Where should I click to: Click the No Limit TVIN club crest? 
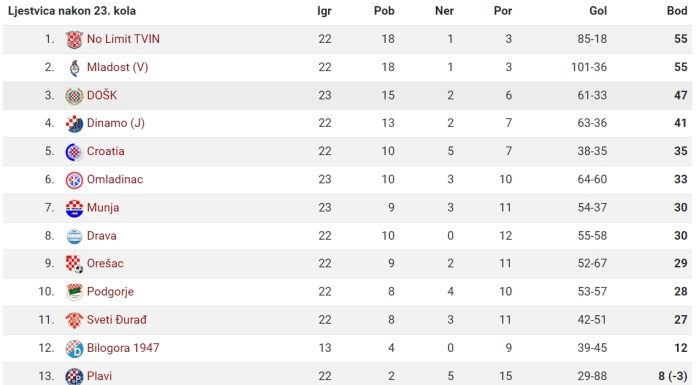tap(74, 40)
